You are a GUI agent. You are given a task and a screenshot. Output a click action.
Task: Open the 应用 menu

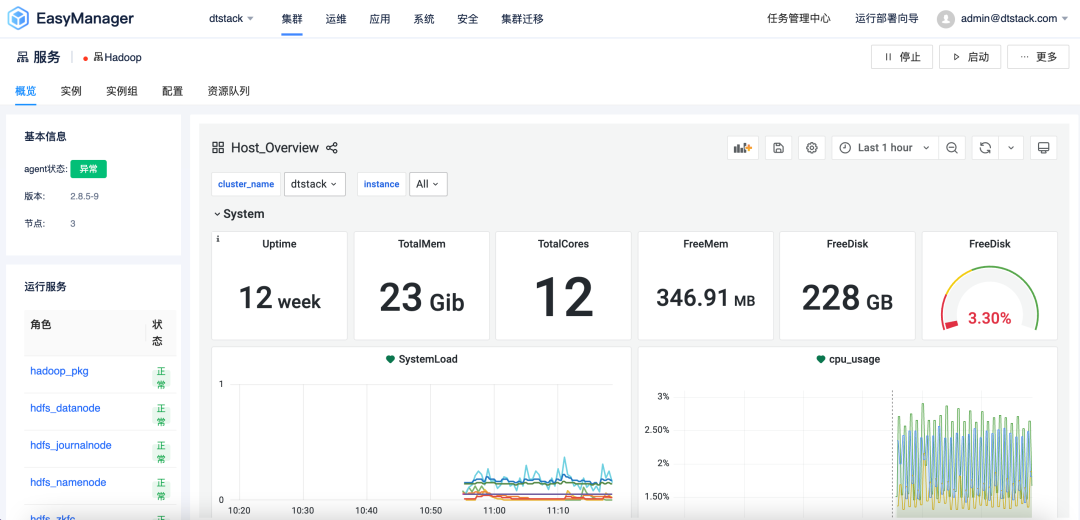click(x=380, y=19)
